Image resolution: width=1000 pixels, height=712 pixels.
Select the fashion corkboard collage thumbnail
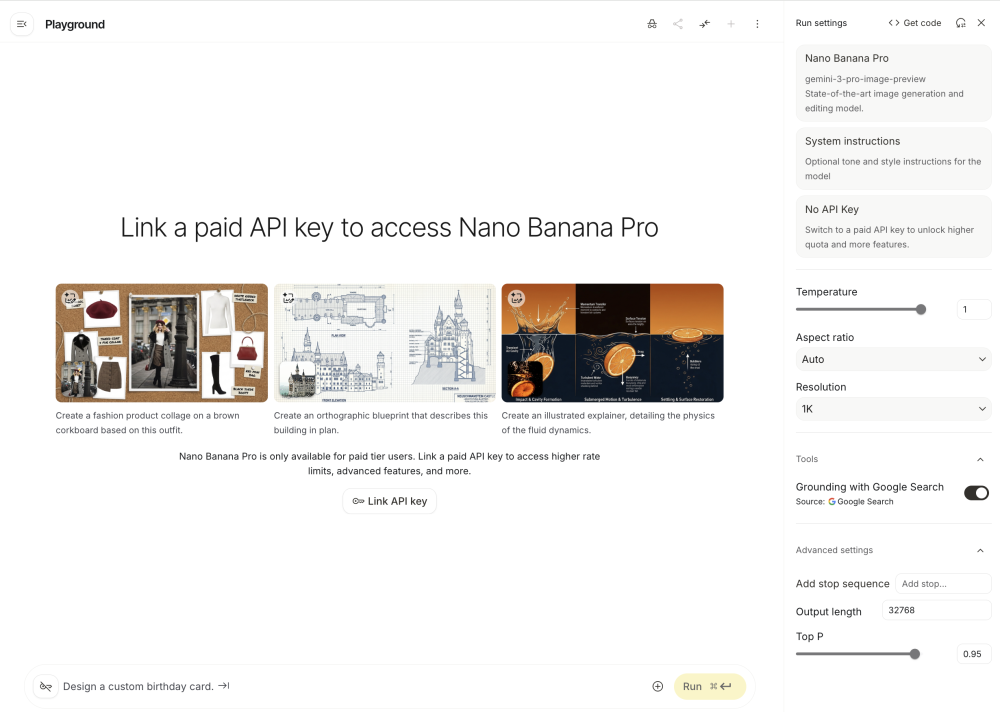tap(162, 343)
